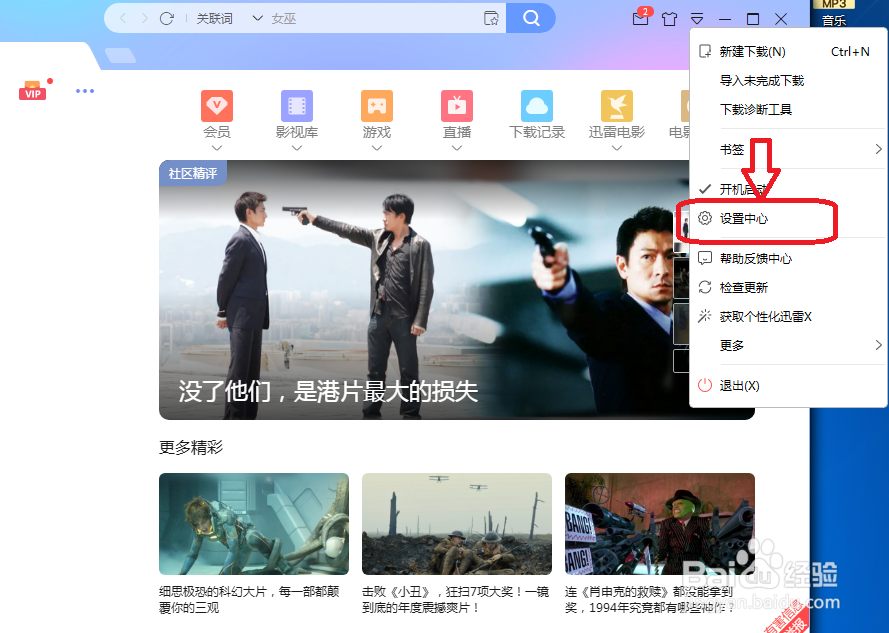Click 更多精彩 section heading

pos(191,448)
